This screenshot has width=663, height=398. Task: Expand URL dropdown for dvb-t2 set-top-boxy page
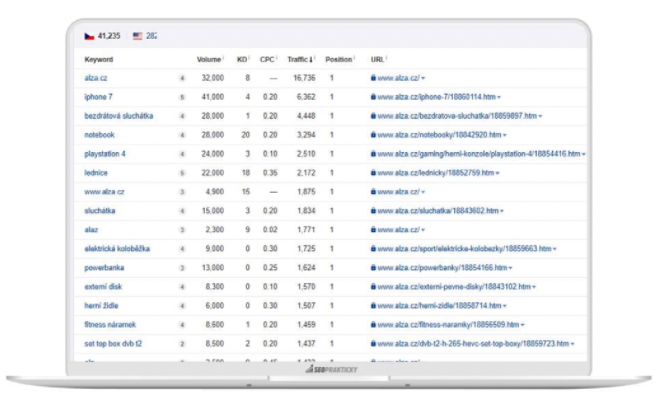point(573,344)
